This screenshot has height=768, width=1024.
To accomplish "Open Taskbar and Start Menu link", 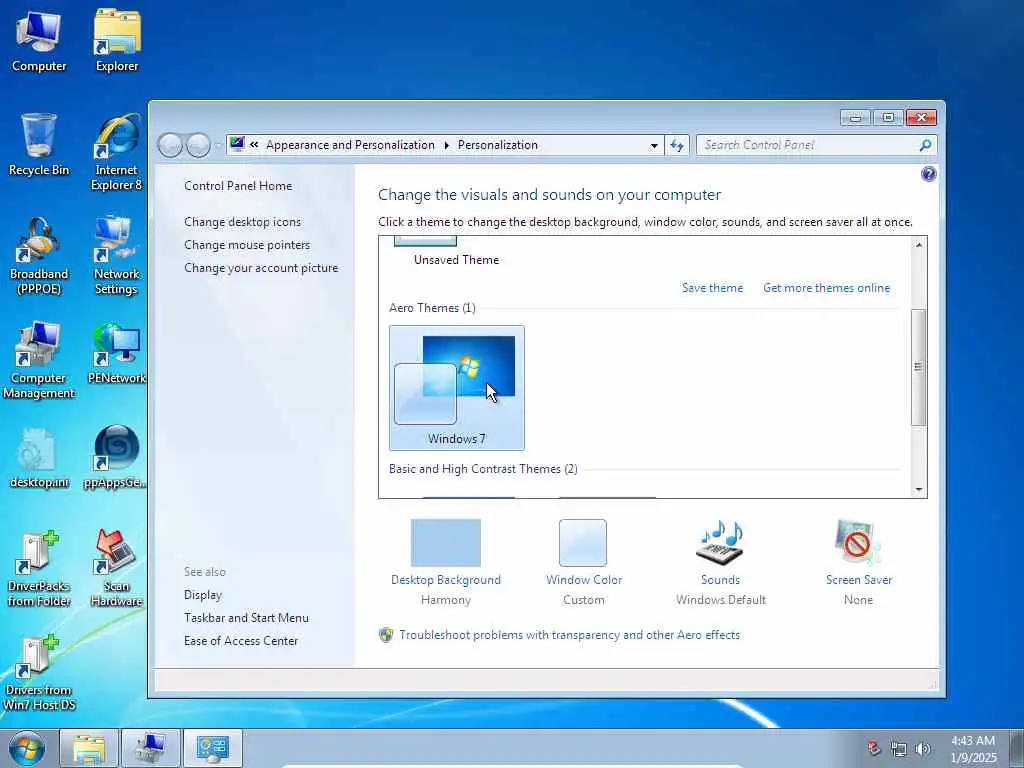I will 246,618.
